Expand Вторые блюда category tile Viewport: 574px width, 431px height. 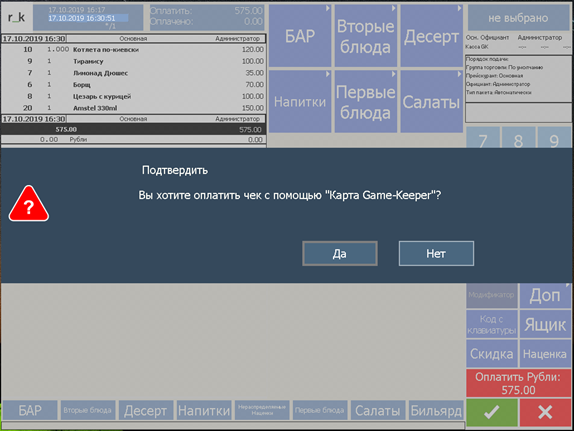pos(365,36)
